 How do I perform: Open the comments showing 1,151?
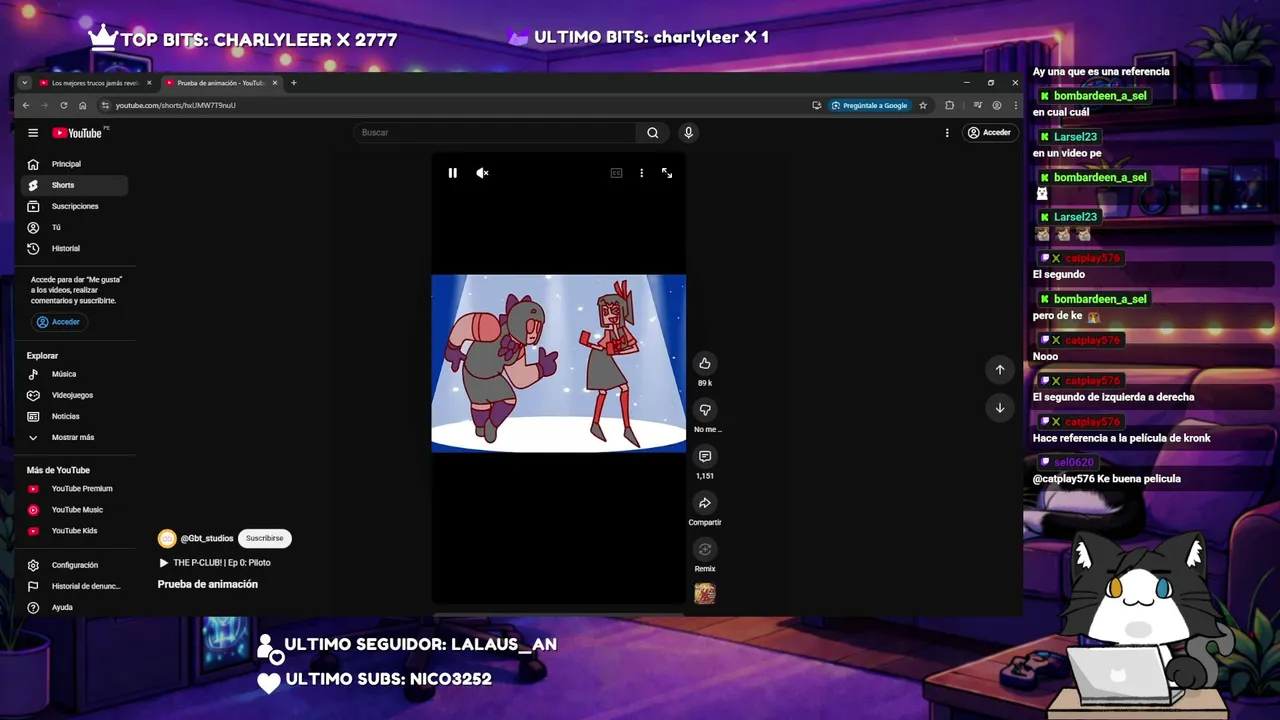pos(705,457)
